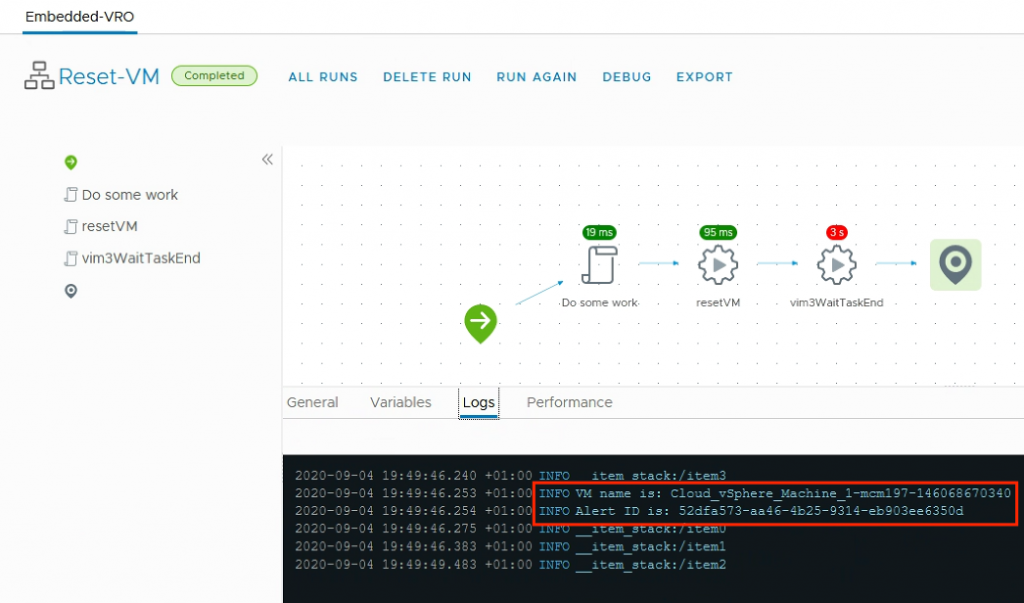The image size is (1024, 603).
Task: Collapse sidebar with double chevron icon
Action: coord(267,159)
